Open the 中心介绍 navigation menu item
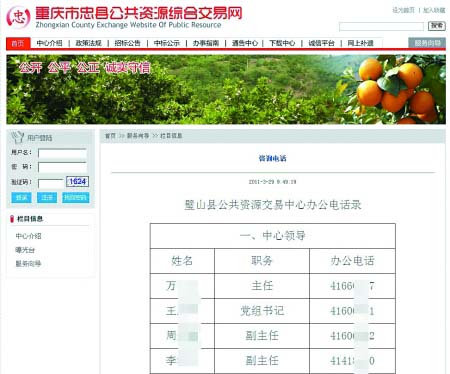Screen dimensions: 450x374 coord(49,43)
